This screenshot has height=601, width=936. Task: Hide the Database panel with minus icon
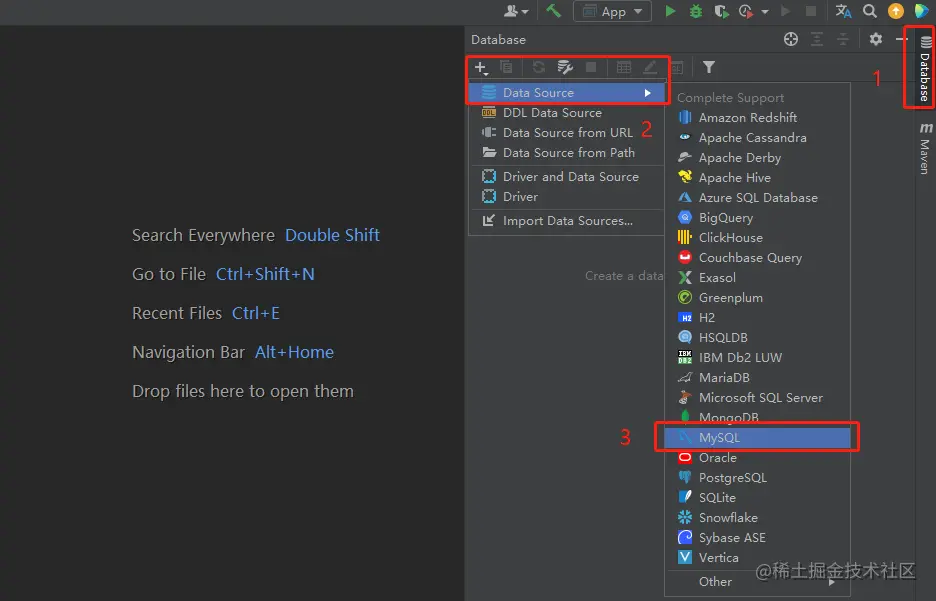901,39
